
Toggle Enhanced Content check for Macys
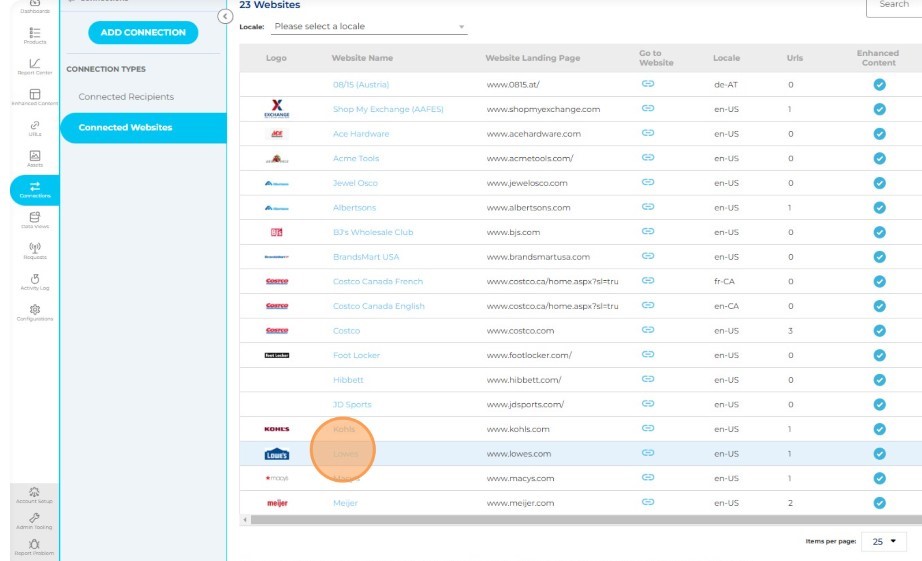[x=879, y=478]
